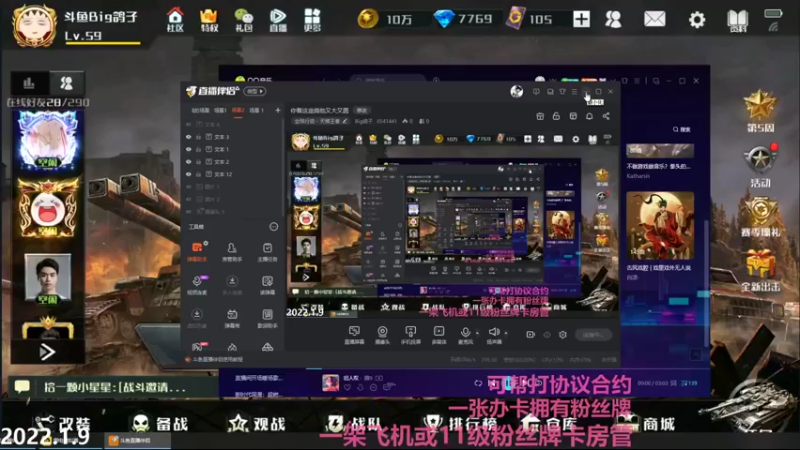Open the 全新出击 gift box icon
The width and height of the screenshot is (800, 450).
click(x=760, y=270)
